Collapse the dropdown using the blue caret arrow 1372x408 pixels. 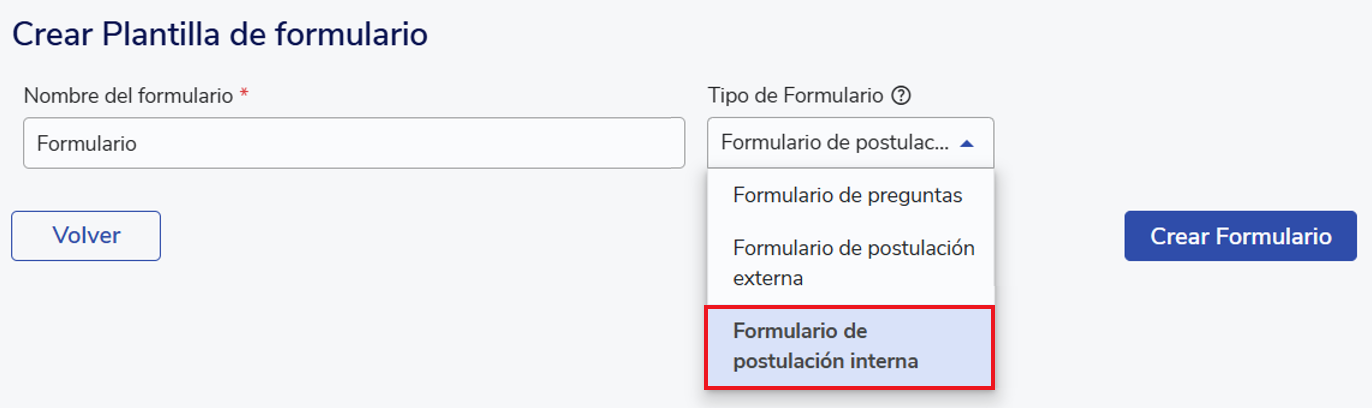[x=966, y=143]
